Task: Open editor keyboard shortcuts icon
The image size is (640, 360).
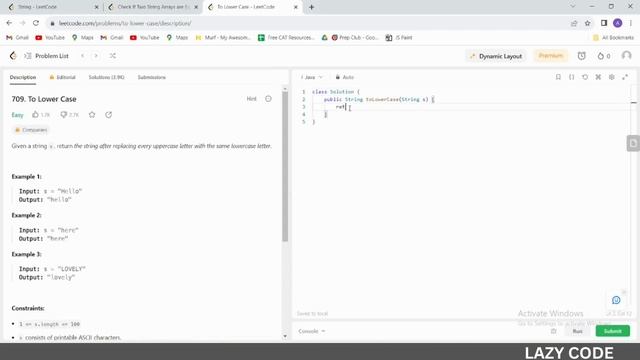Action: (x=598, y=77)
